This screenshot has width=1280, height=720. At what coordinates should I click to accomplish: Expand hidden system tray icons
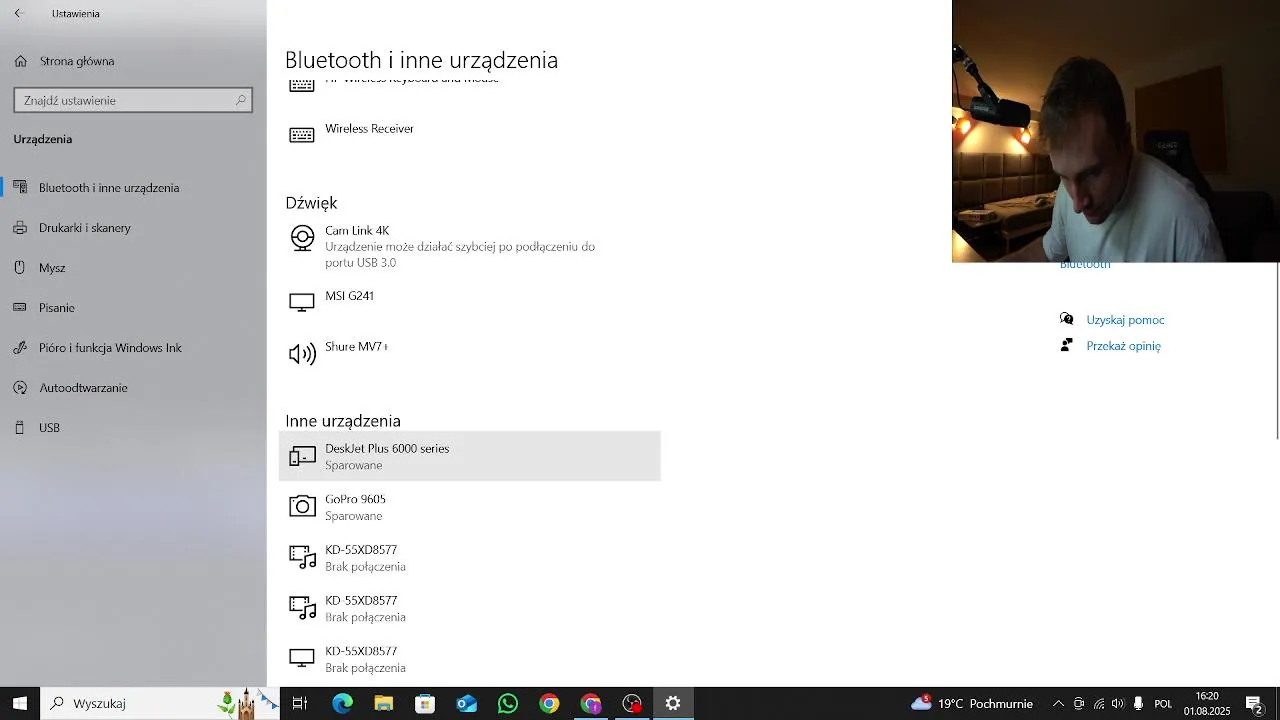pos(1058,704)
